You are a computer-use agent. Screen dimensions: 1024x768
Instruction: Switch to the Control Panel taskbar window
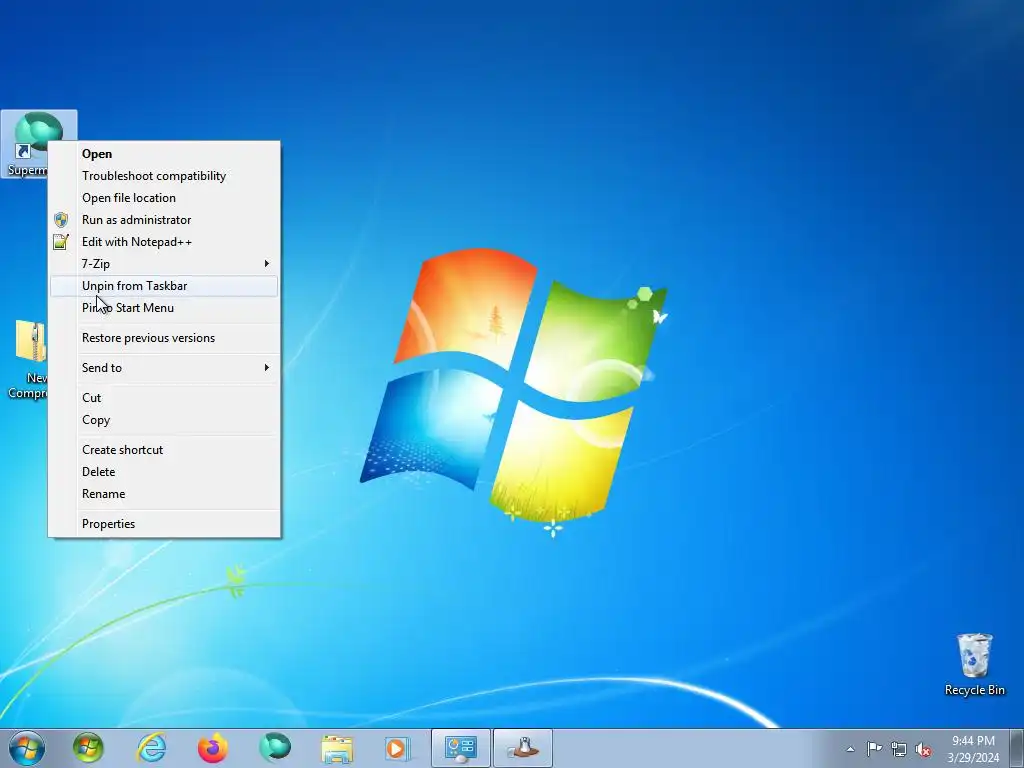(x=460, y=748)
